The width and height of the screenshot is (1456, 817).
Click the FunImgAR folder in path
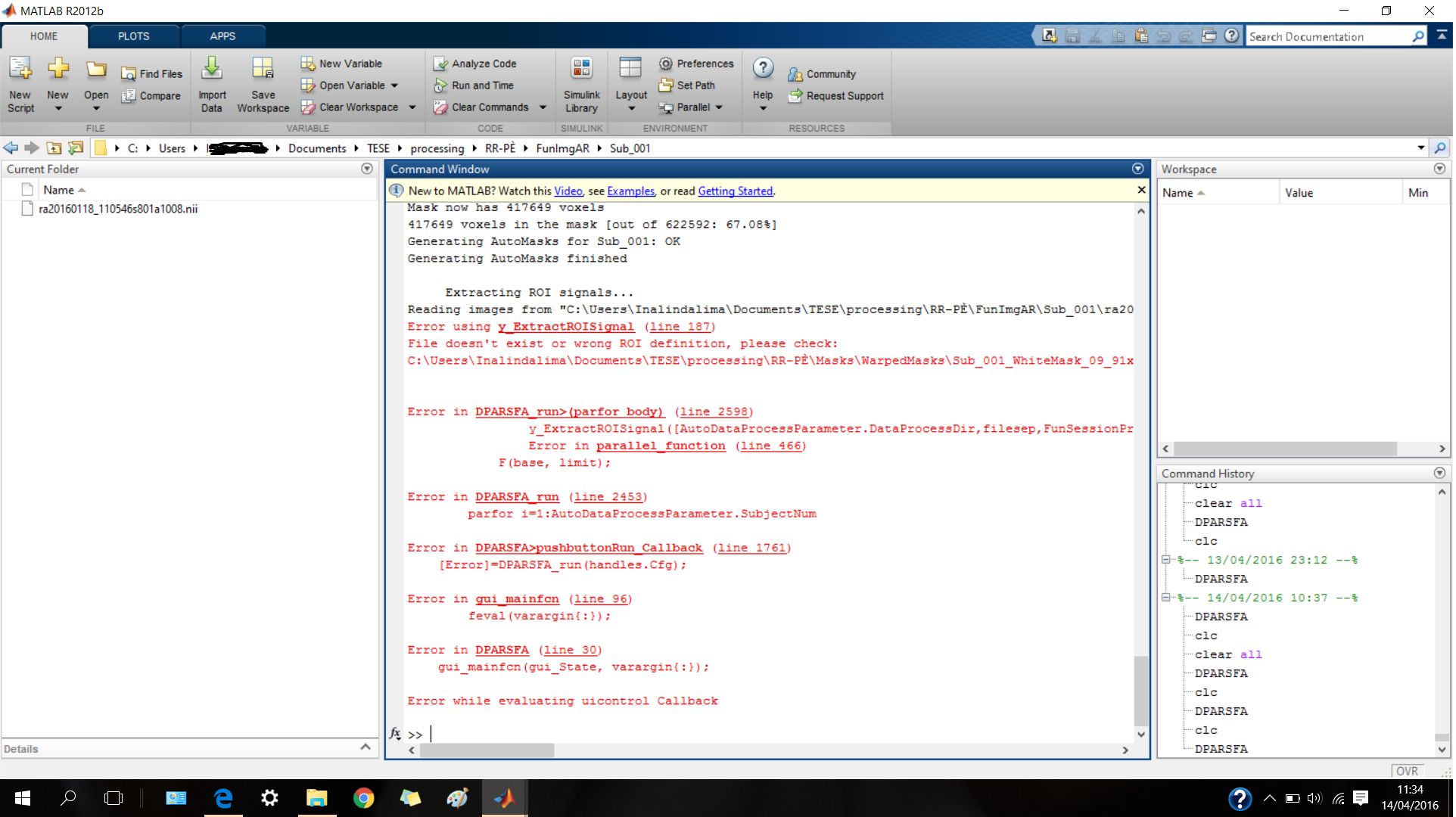[x=562, y=148]
